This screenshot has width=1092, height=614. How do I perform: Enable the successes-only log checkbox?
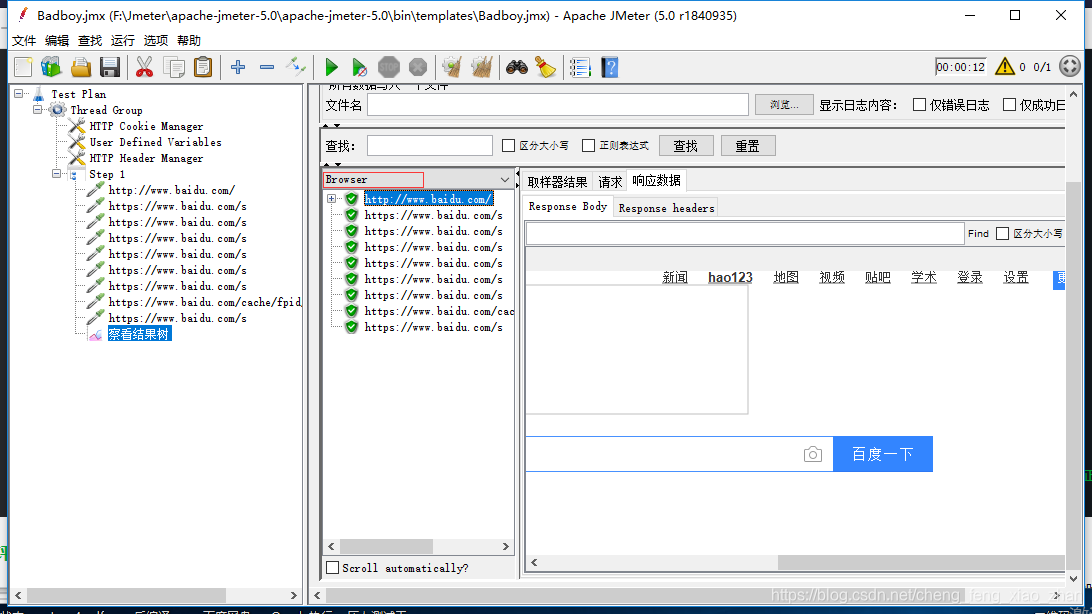[1009, 104]
